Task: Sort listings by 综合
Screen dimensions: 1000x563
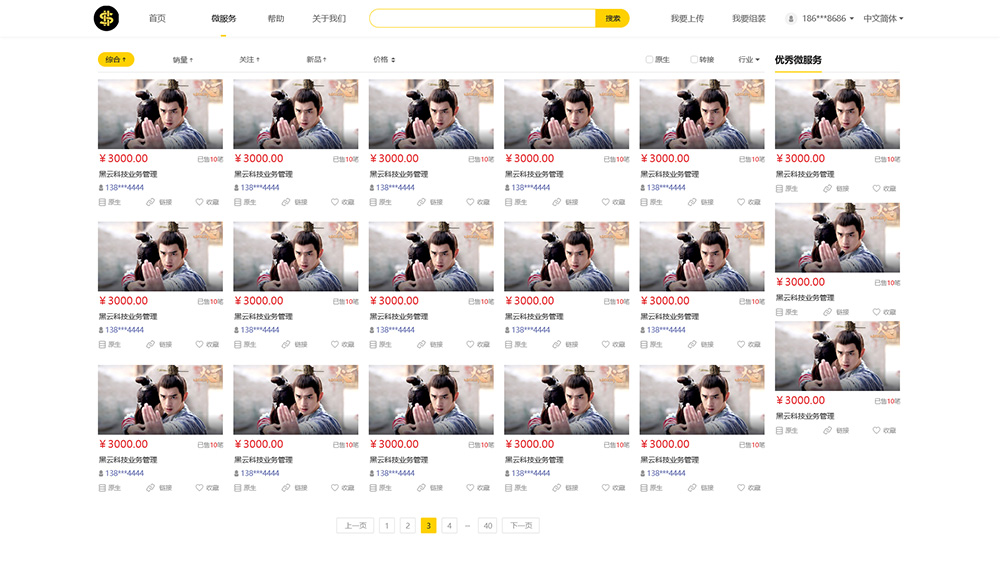Action: [116, 59]
